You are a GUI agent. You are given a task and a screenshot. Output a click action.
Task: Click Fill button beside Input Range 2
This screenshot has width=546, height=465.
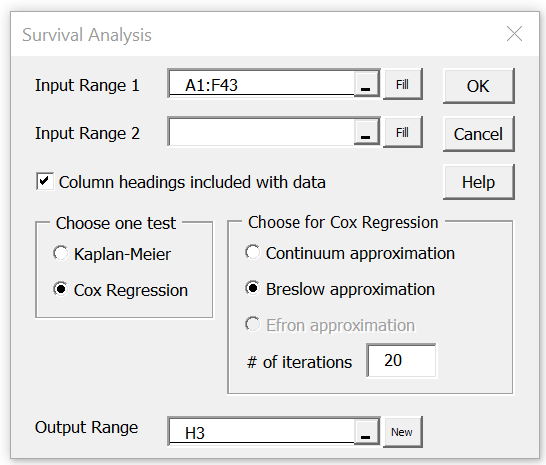[403, 132]
